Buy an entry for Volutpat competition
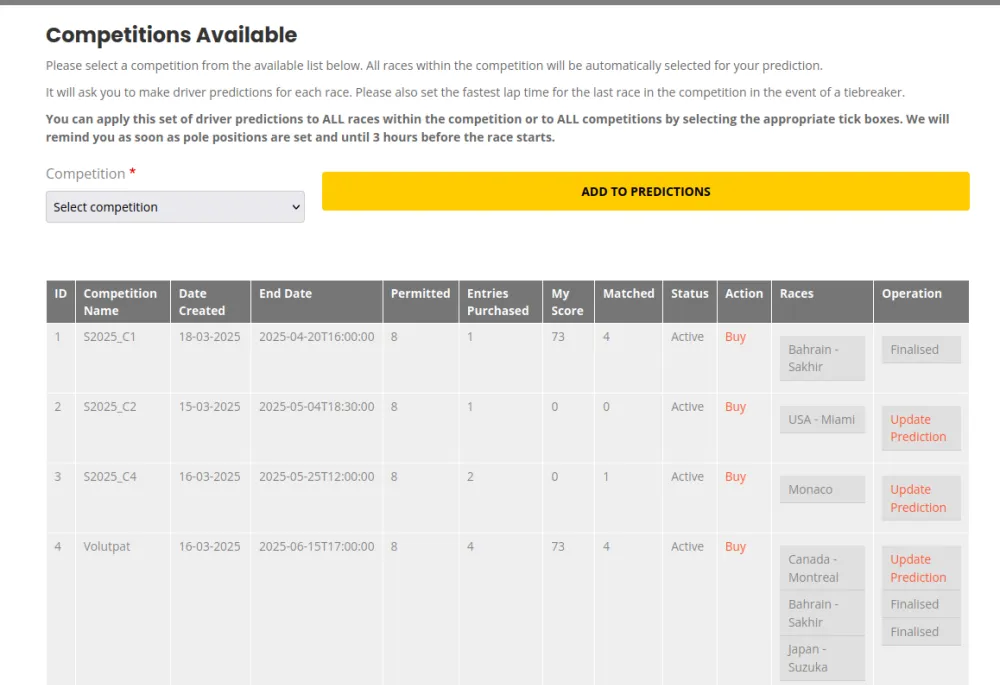Image resolution: width=1000 pixels, height=685 pixels. click(x=735, y=547)
